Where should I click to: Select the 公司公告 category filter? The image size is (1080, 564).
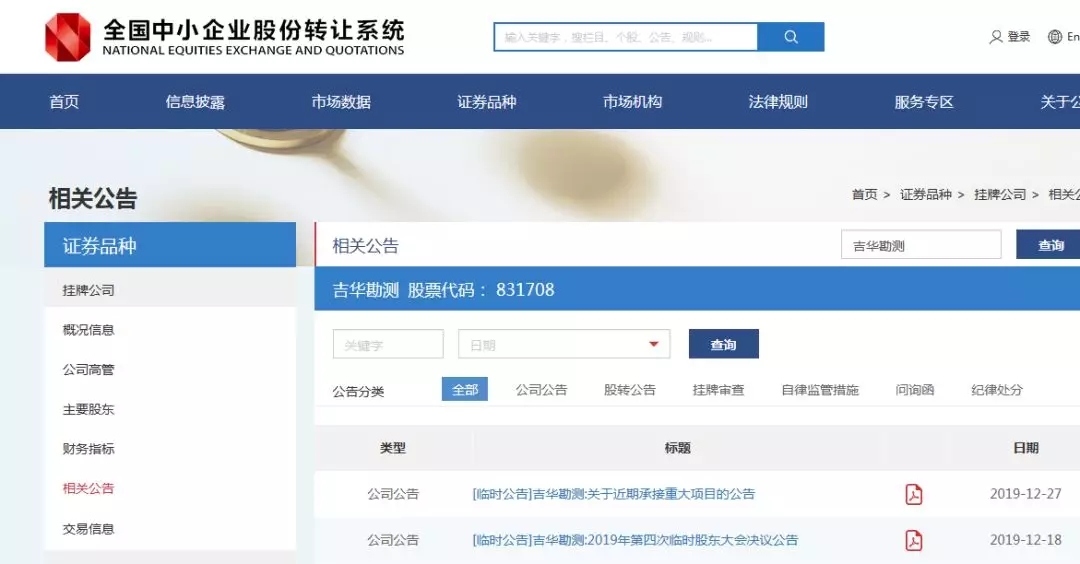tap(541, 390)
